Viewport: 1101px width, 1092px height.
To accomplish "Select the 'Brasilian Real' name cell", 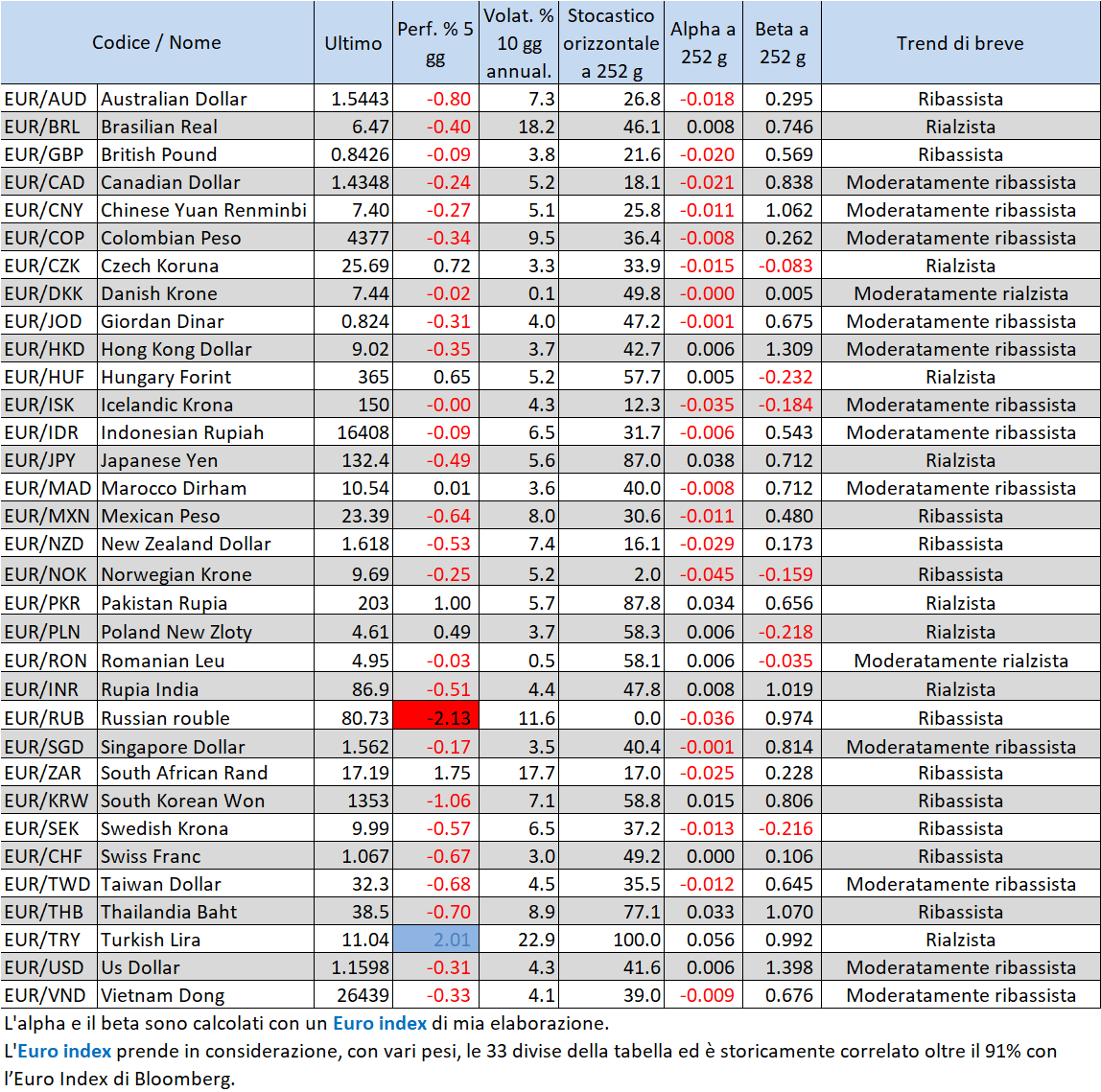I will 206,127.
